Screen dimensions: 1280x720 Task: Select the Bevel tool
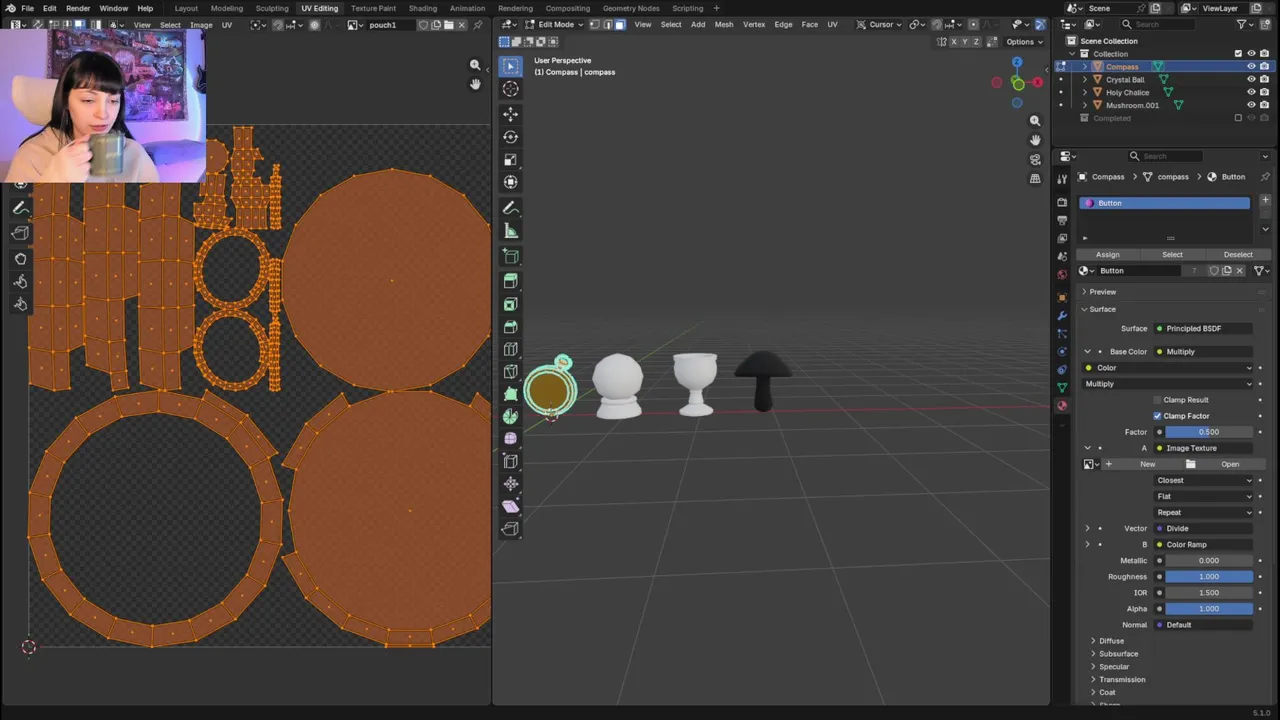(x=510, y=327)
